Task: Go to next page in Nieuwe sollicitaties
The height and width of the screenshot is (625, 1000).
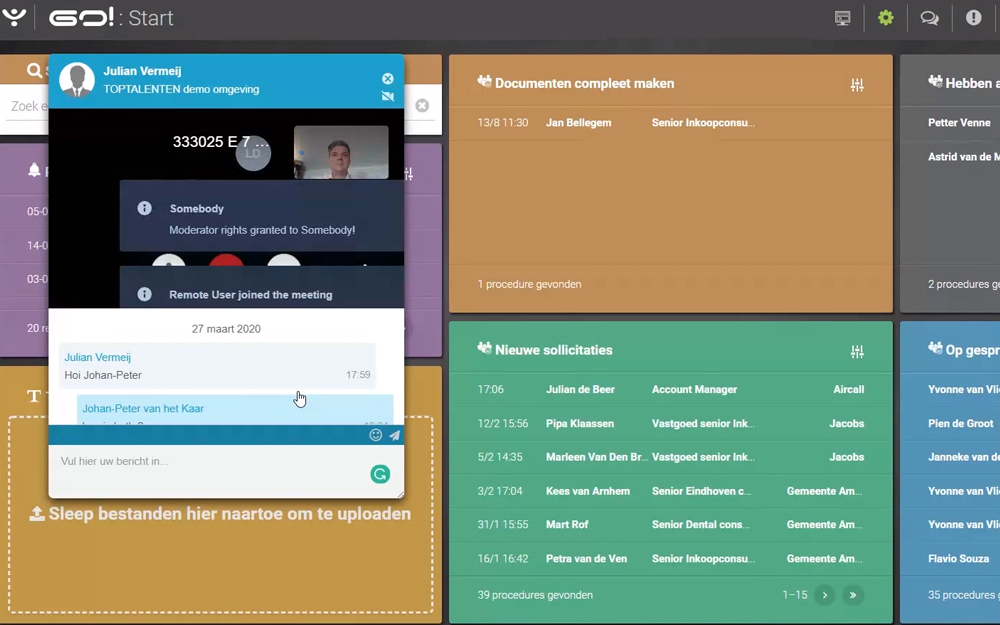Action: click(825, 595)
